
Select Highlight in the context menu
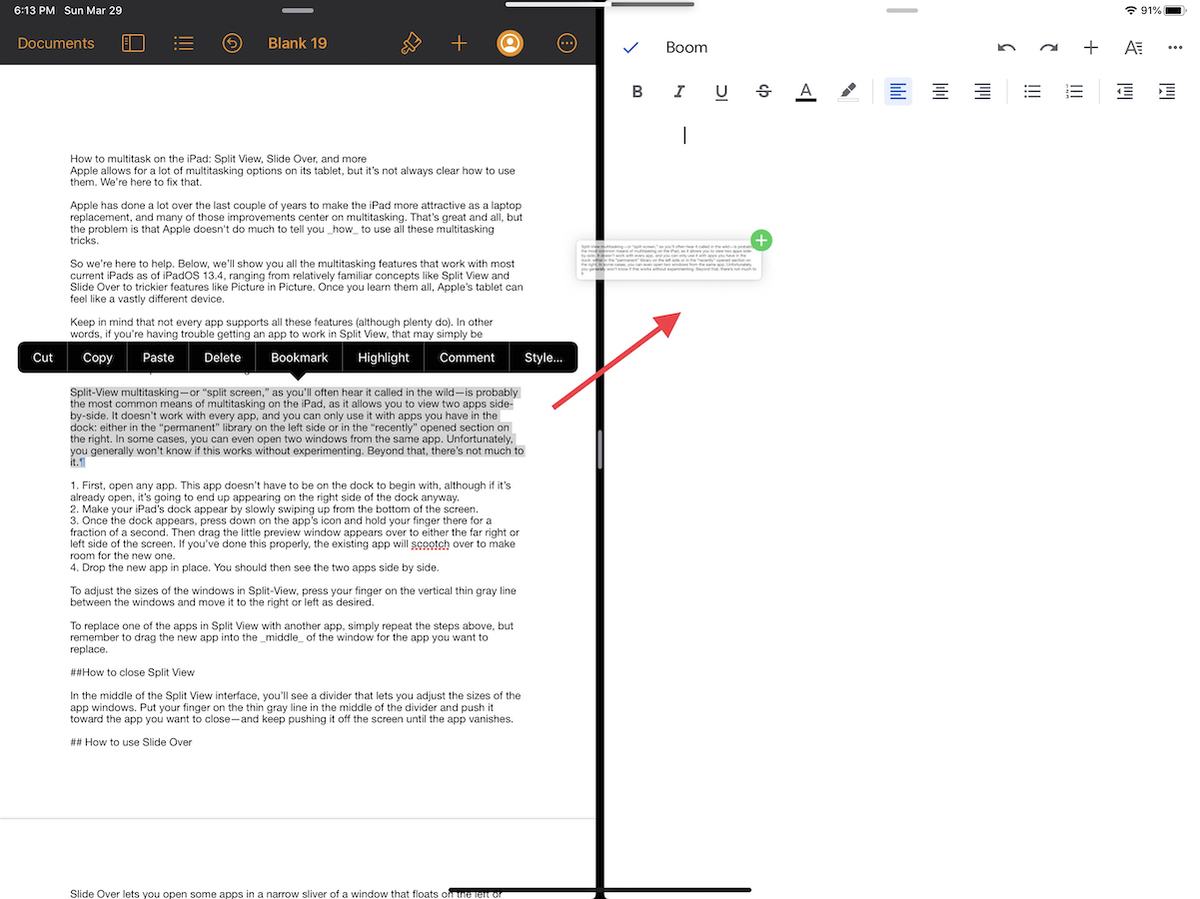pyautogui.click(x=383, y=357)
